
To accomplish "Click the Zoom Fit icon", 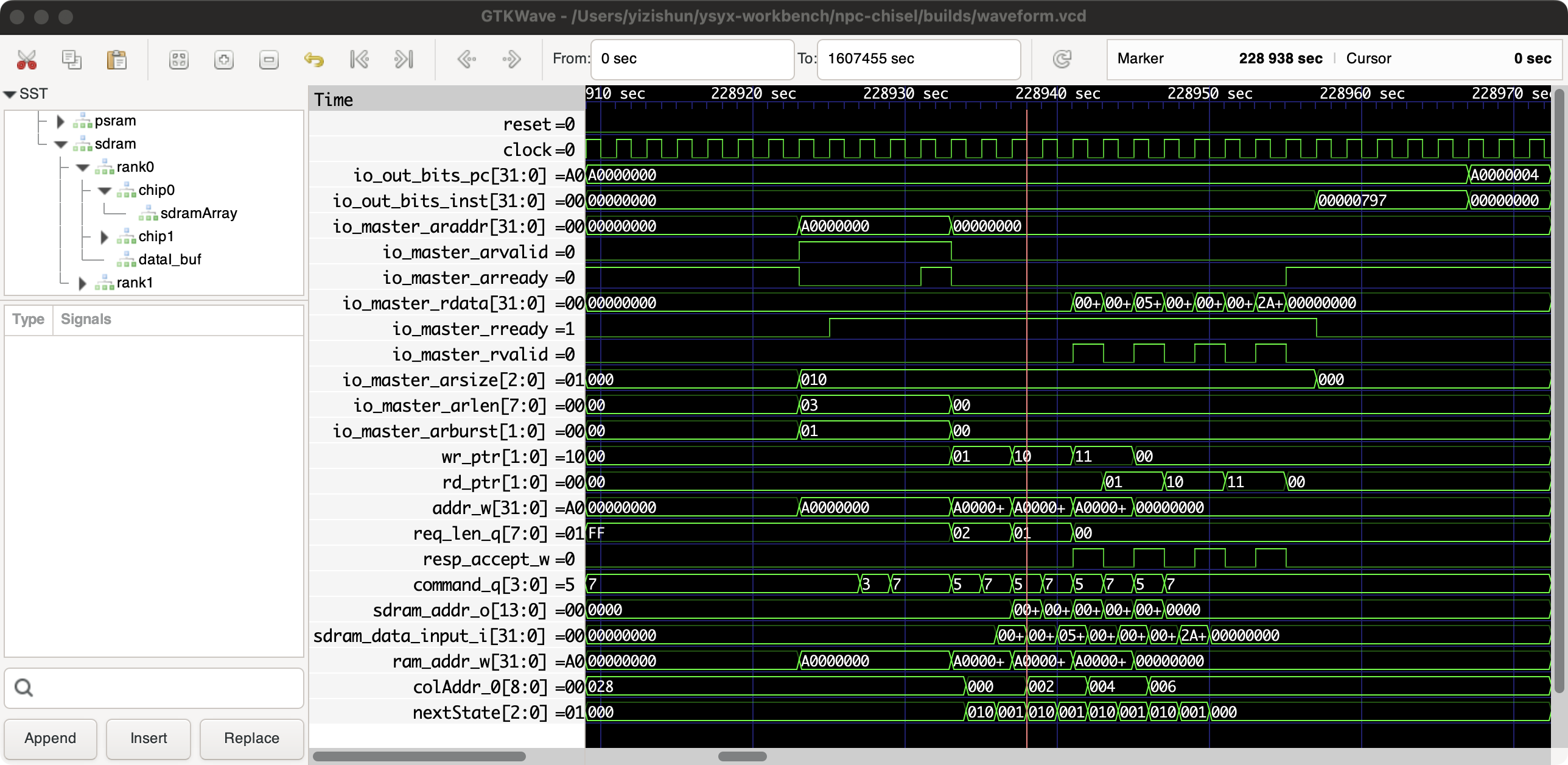I will click(x=179, y=59).
